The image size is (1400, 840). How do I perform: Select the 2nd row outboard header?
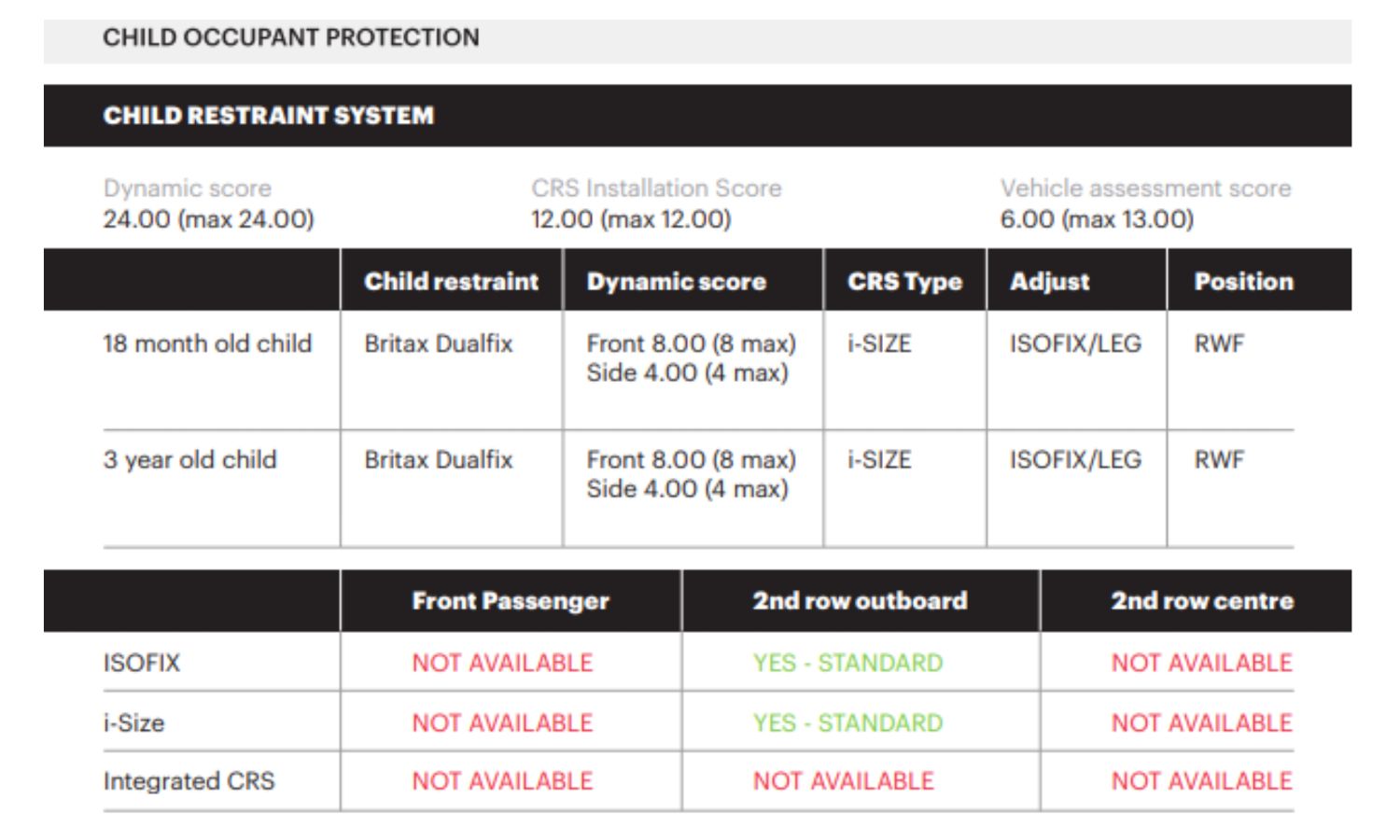[x=860, y=600]
